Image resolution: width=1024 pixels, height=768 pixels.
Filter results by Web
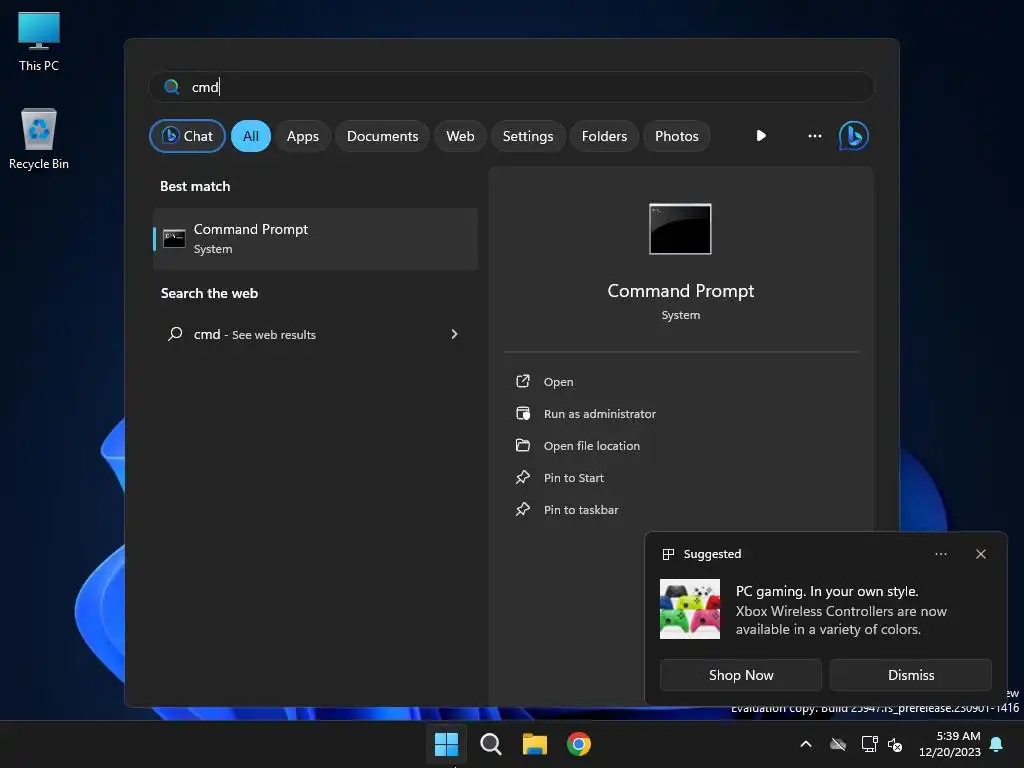460,136
